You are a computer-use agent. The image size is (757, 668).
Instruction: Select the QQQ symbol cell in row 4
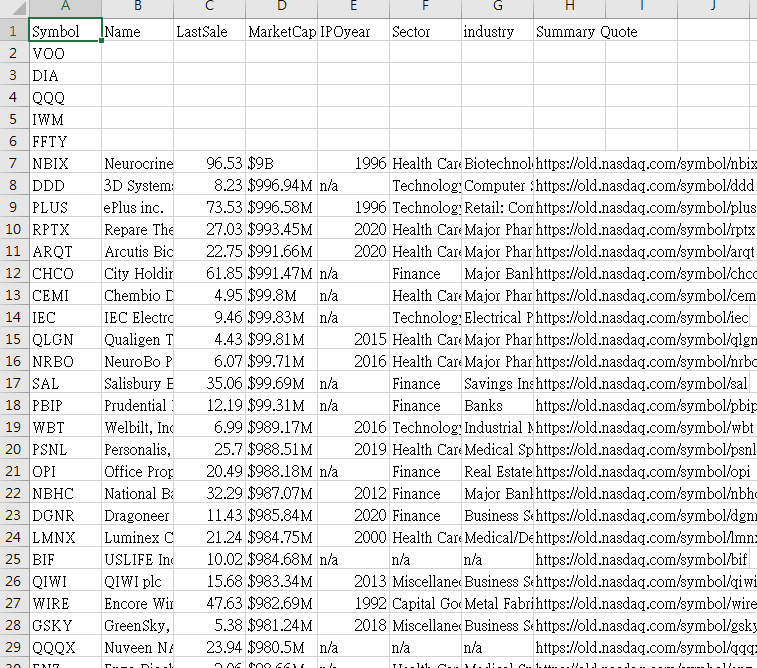click(x=65, y=97)
